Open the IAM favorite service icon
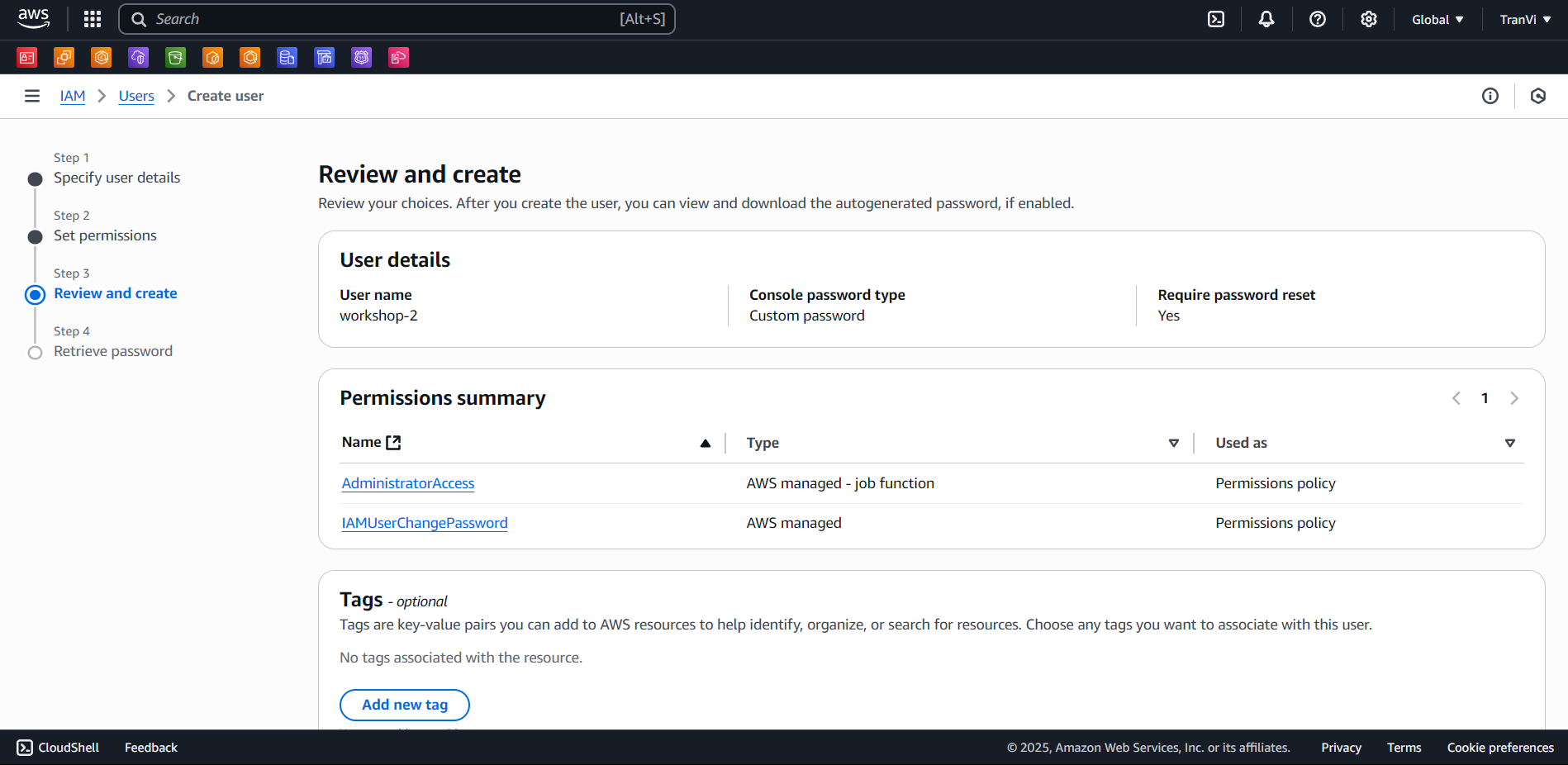This screenshot has height=765, width=1568. point(26,57)
